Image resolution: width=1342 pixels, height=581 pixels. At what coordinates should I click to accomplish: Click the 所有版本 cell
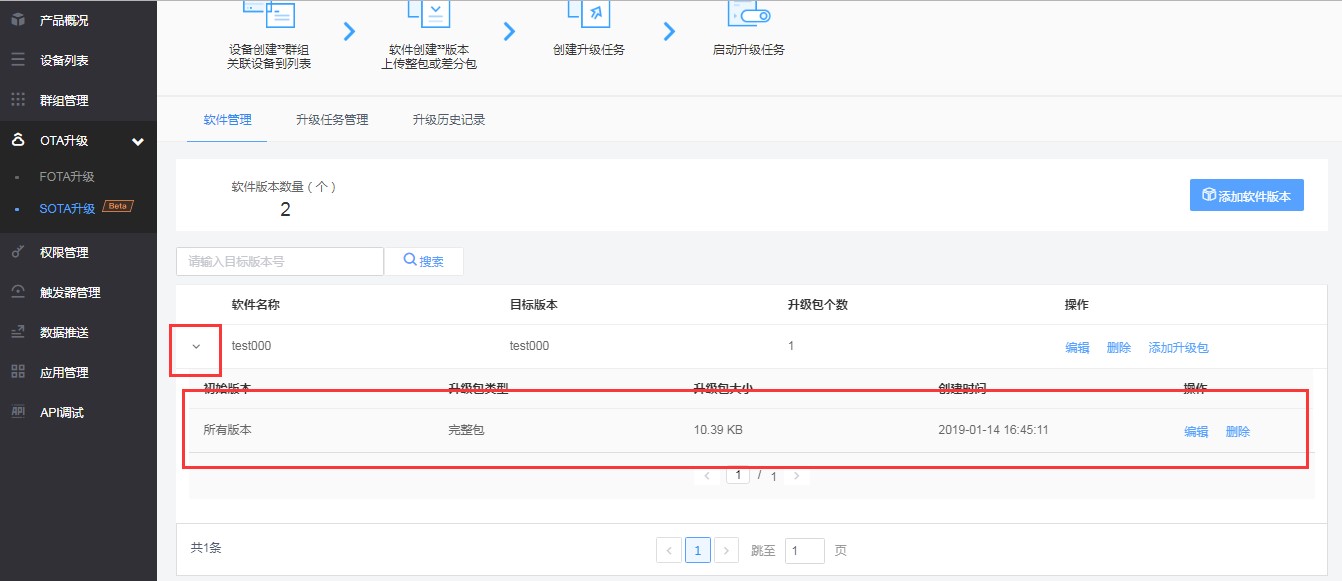(227, 430)
